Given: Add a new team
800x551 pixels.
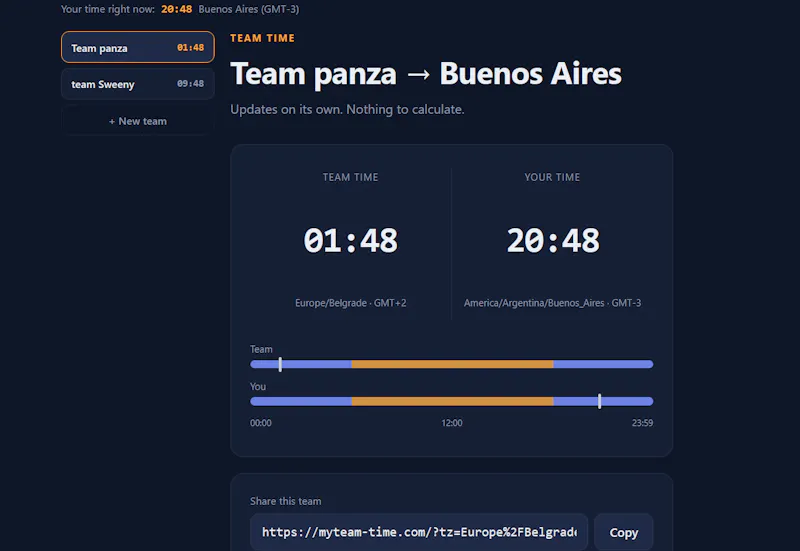Looking at the screenshot, I should (x=138, y=121).
